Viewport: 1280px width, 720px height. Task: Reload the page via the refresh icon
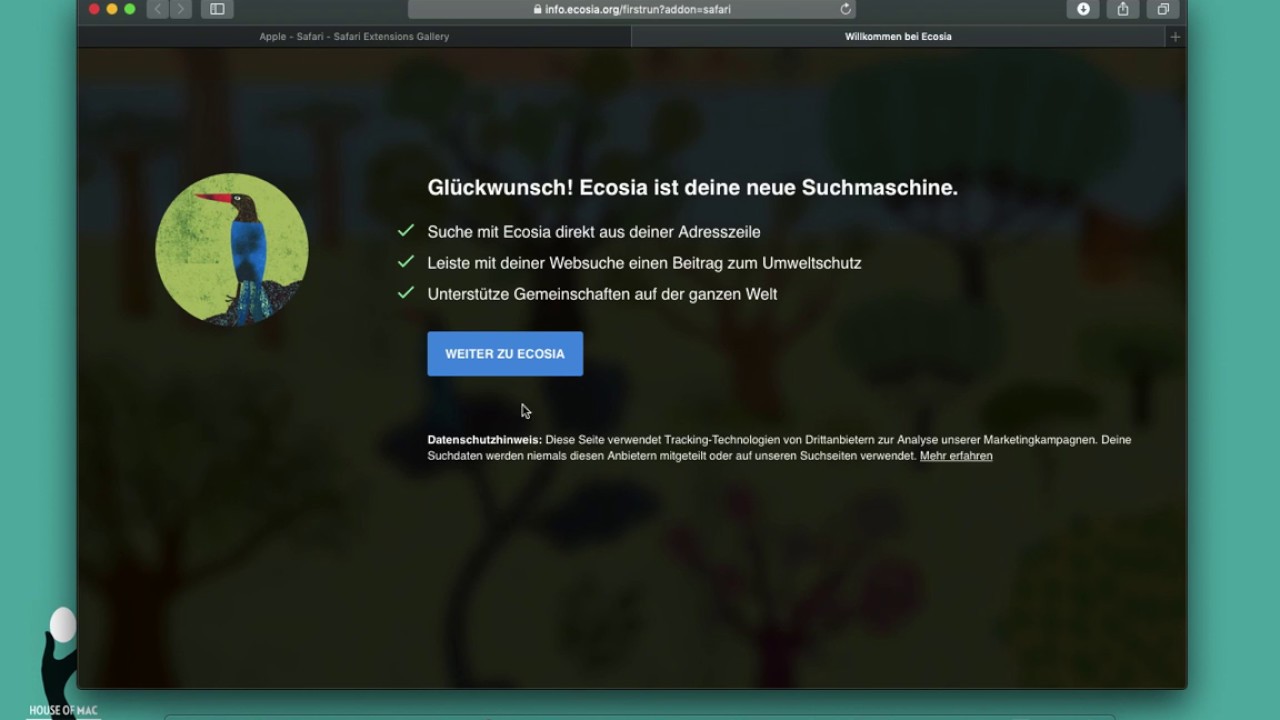845,9
